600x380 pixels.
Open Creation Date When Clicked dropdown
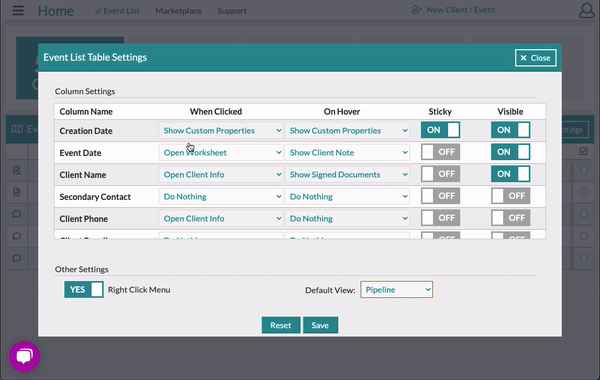(x=221, y=130)
